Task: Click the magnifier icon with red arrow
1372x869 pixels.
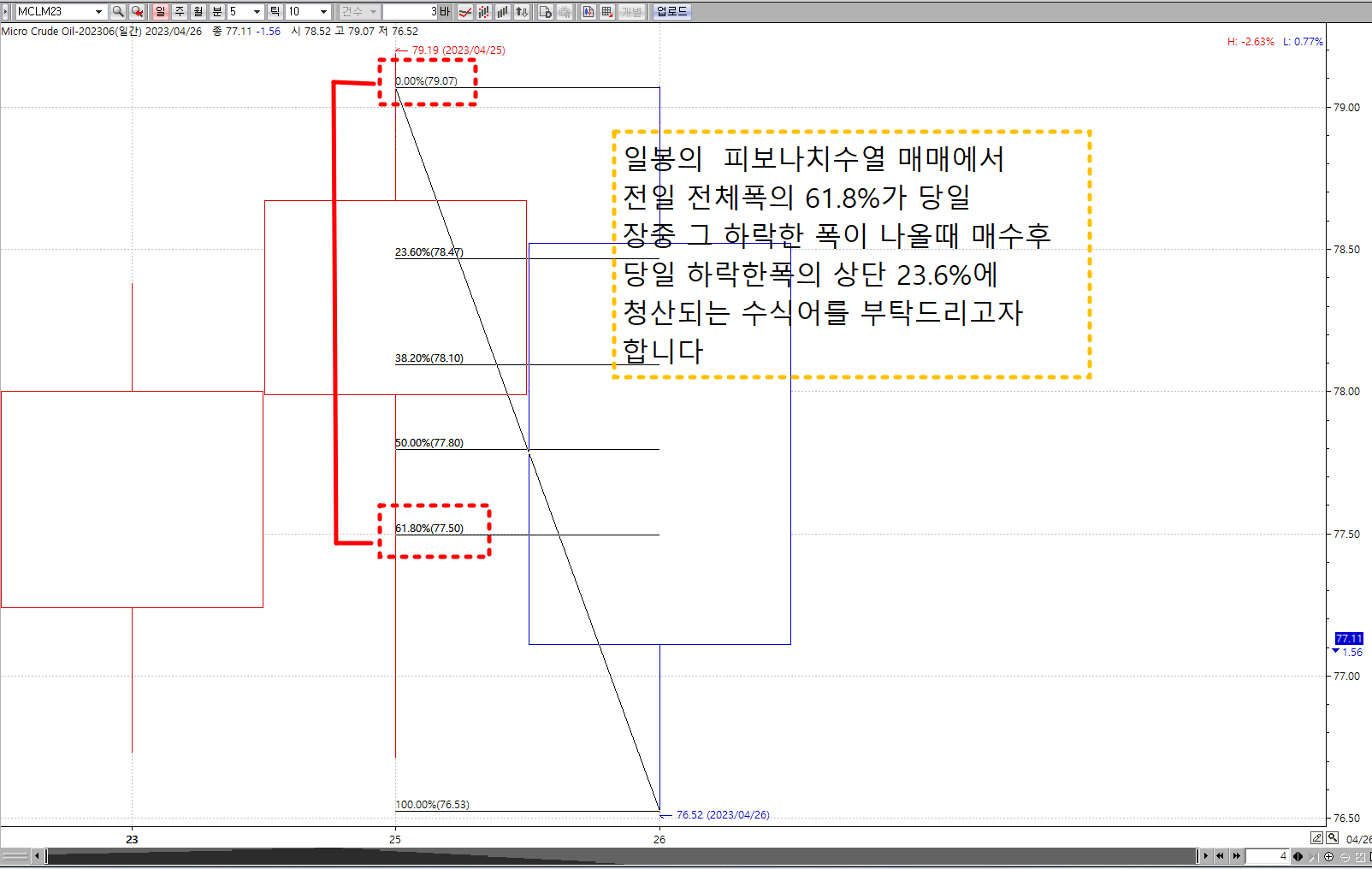Action: click(x=137, y=11)
